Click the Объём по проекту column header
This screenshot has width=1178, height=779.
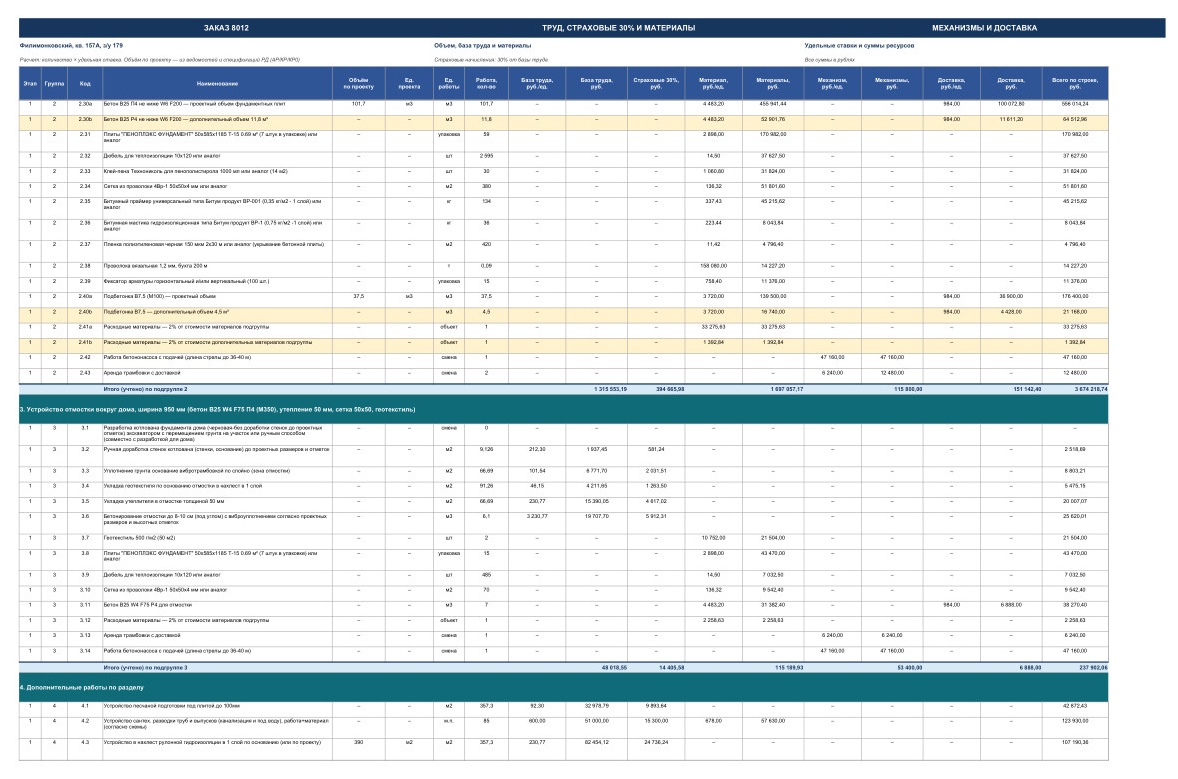tap(358, 83)
